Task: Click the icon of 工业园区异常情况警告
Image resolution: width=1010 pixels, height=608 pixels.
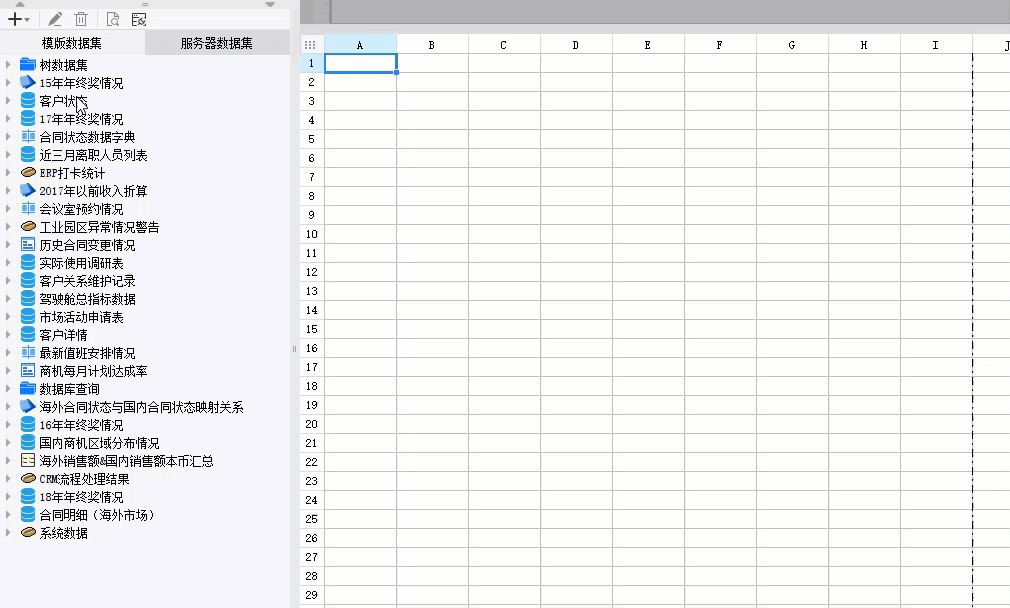Action: (x=28, y=227)
